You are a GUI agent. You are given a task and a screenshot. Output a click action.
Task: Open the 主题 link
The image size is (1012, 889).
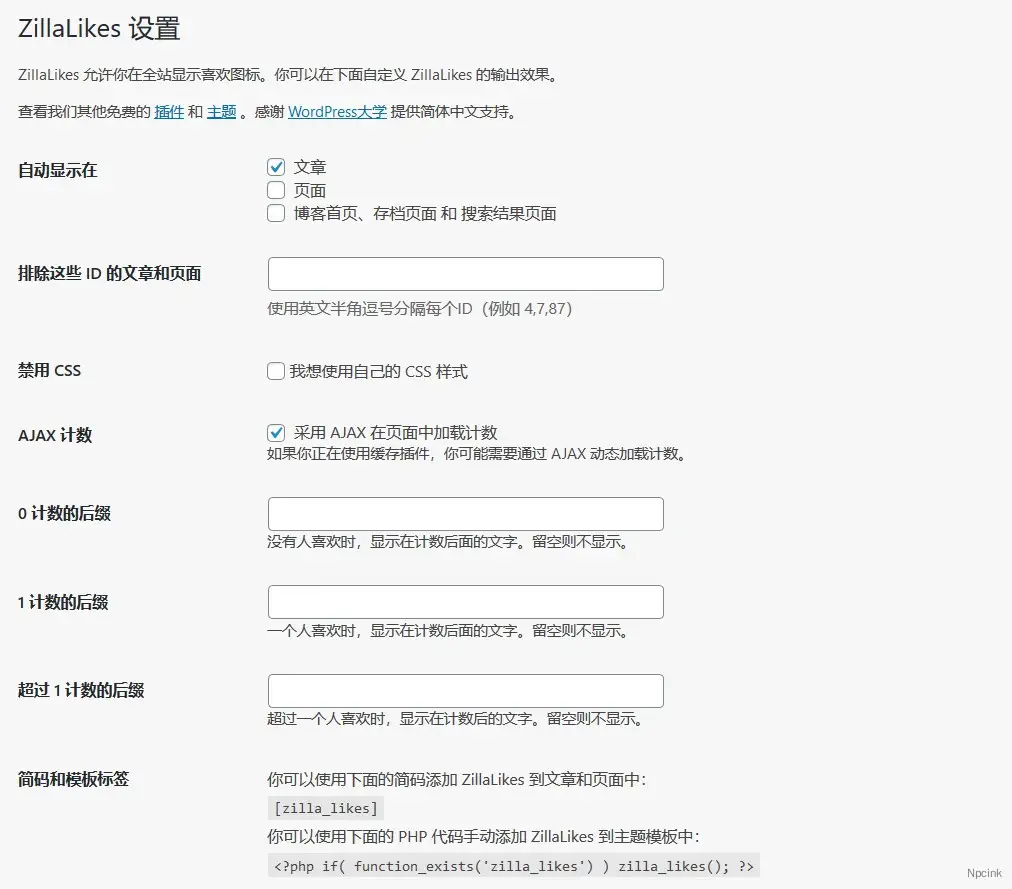pyautogui.click(x=220, y=112)
